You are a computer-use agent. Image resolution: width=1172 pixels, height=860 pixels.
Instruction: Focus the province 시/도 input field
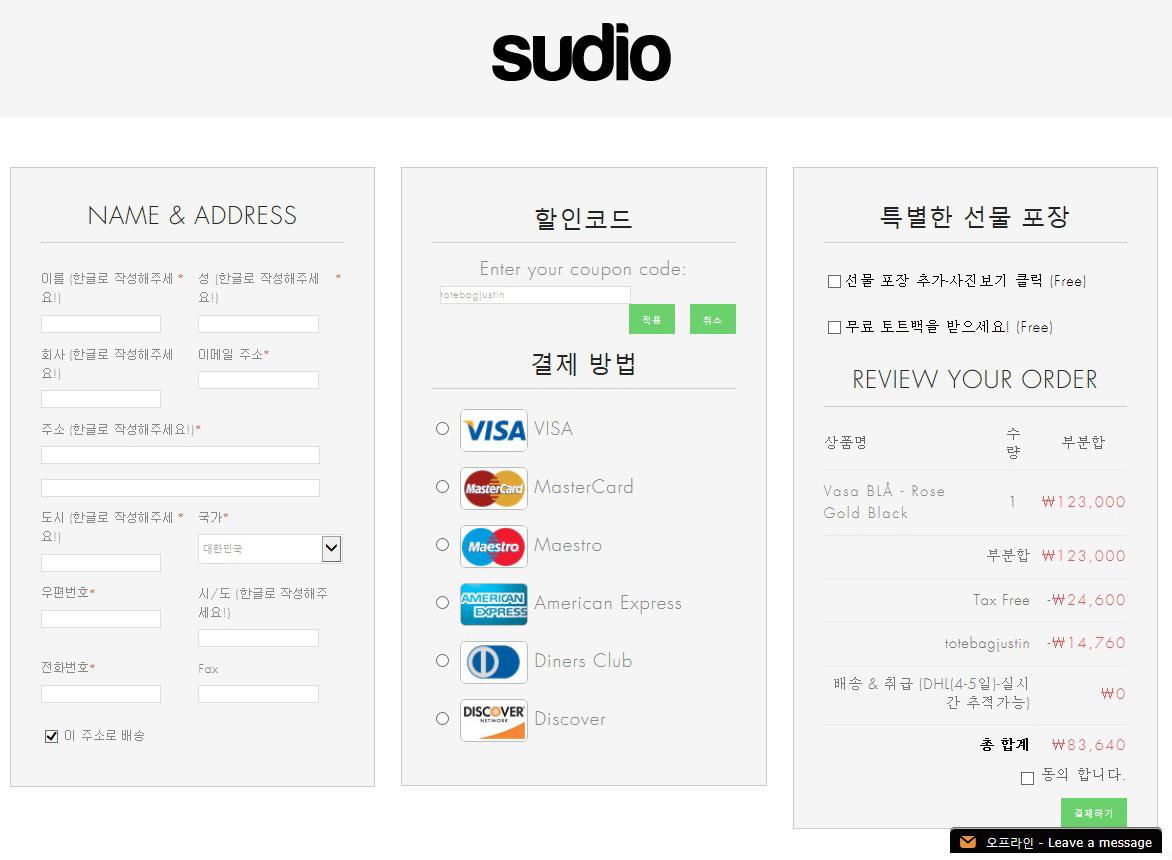point(258,638)
